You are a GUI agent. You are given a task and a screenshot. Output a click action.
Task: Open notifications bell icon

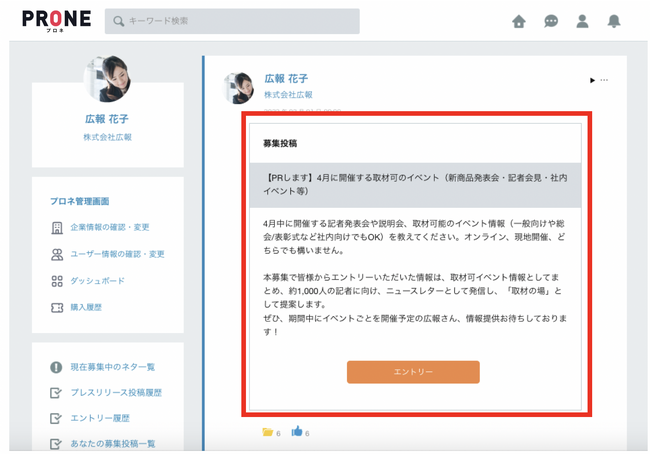[614, 21]
